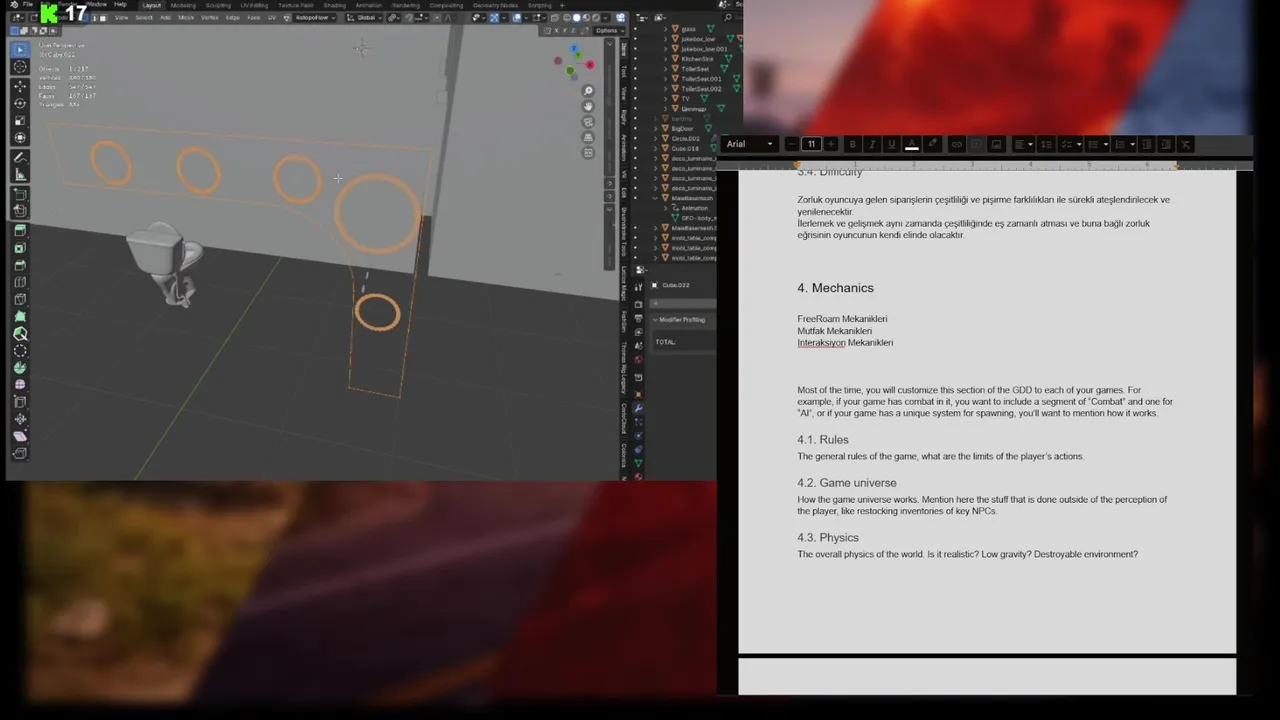The height and width of the screenshot is (720, 1280).
Task: Open the UV Editing workspace tab
Action: click(x=254, y=5)
